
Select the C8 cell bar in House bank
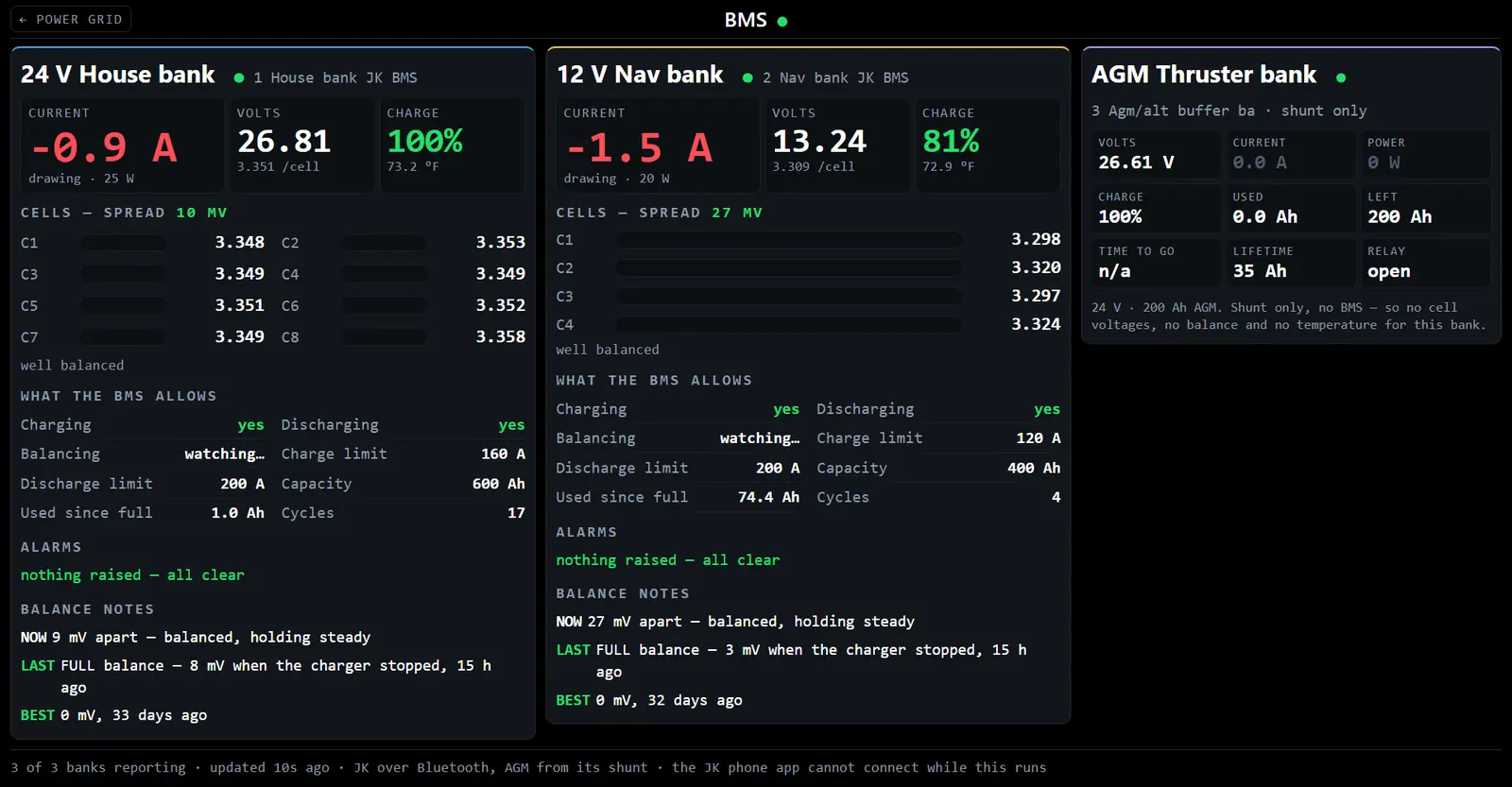click(385, 337)
